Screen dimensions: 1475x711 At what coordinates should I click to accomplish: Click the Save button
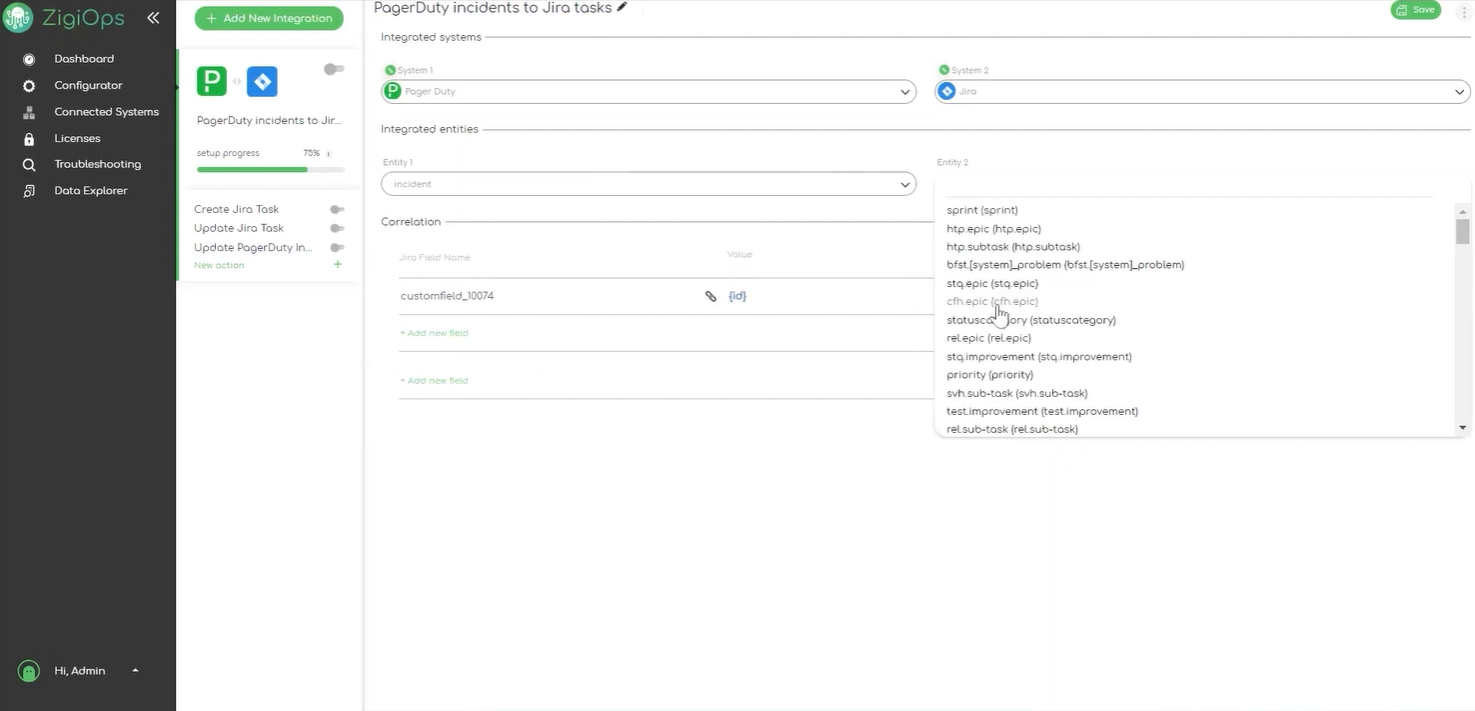tap(1415, 9)
